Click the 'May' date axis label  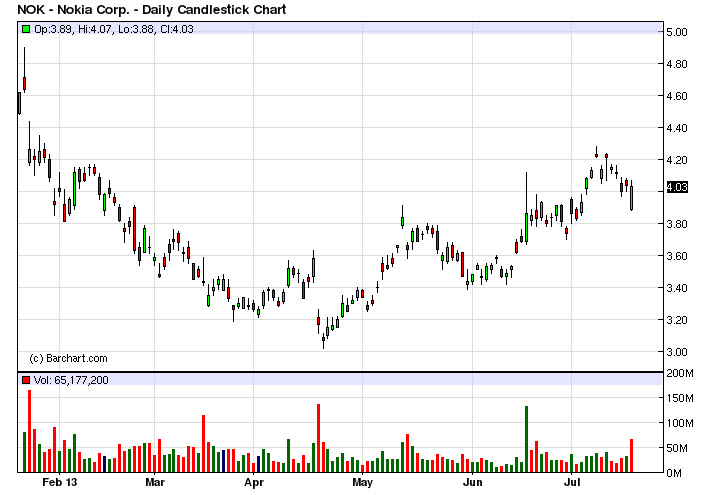(x=363, y=482)
